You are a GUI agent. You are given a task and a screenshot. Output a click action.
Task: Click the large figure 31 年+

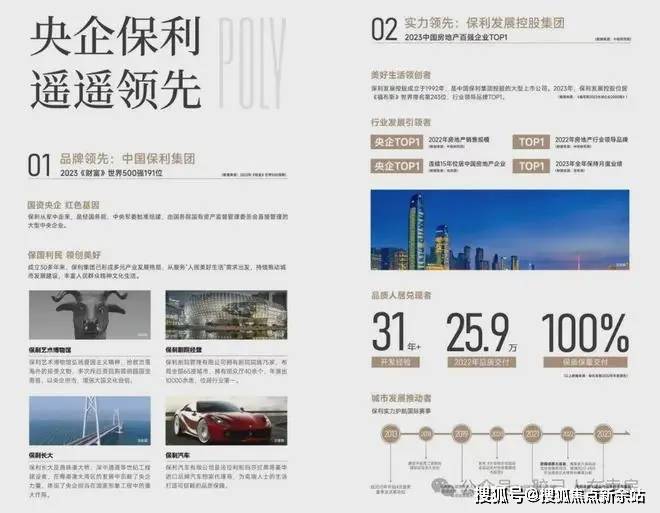pyautogui.click(x=397, y=332)
